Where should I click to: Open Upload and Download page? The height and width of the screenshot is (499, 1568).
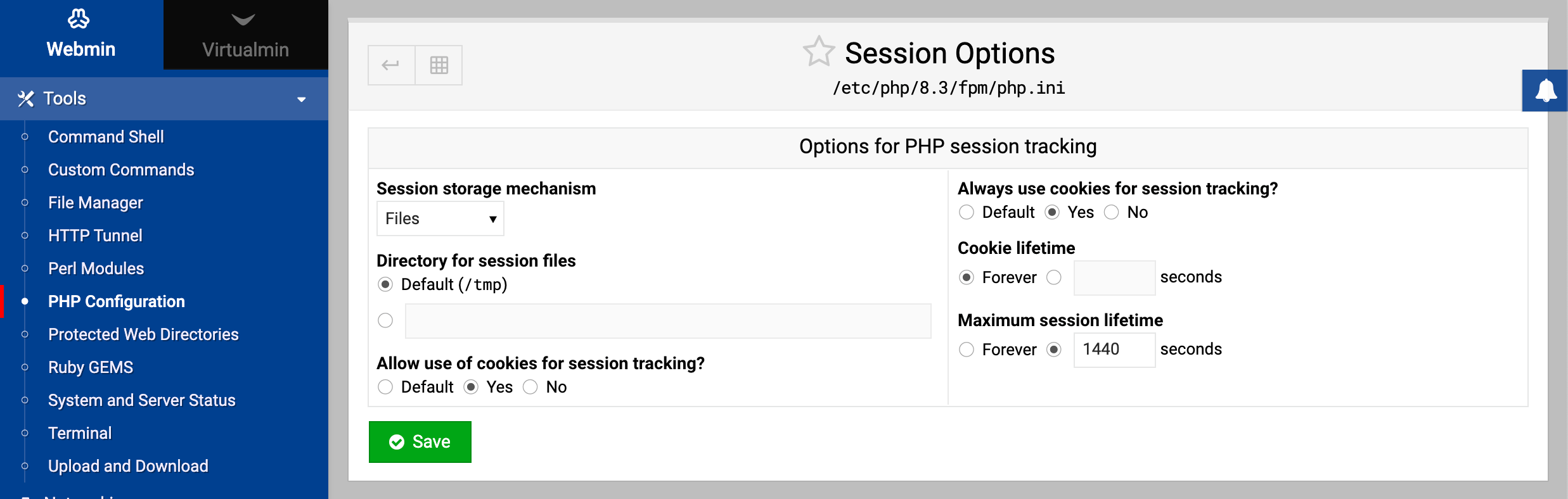click(x=128, y=466)
